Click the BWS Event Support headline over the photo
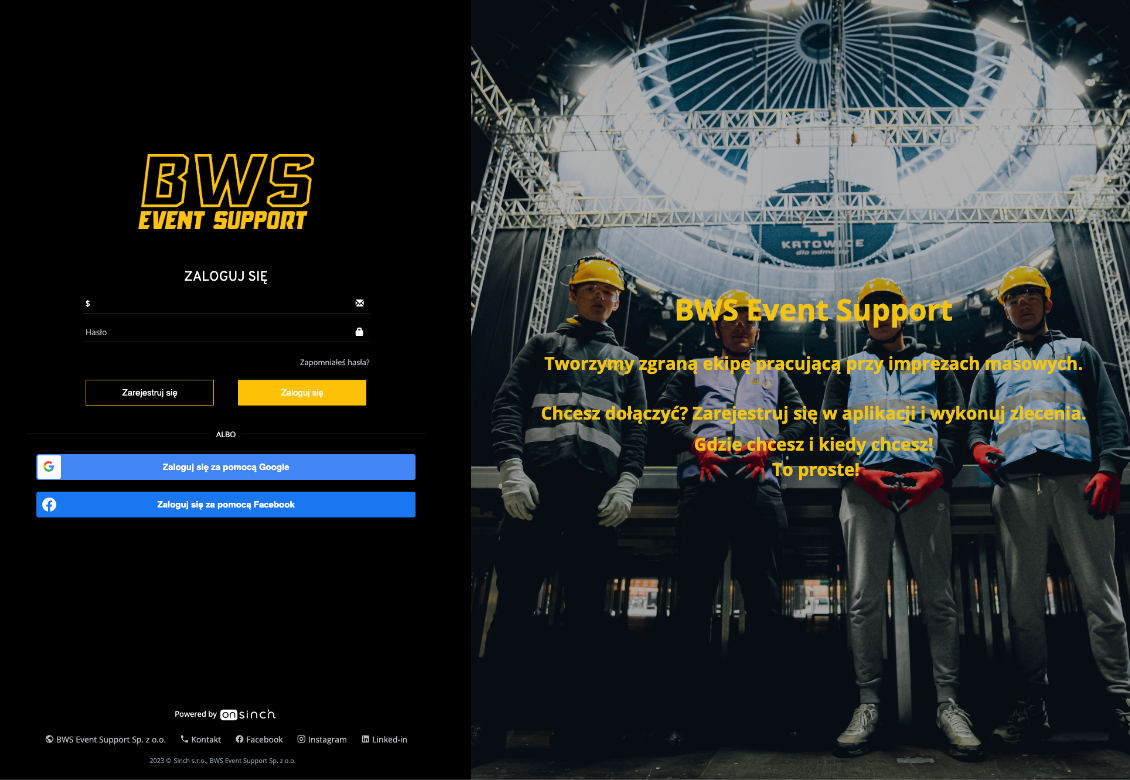1130x780 pixels. [x=814, y=311]
